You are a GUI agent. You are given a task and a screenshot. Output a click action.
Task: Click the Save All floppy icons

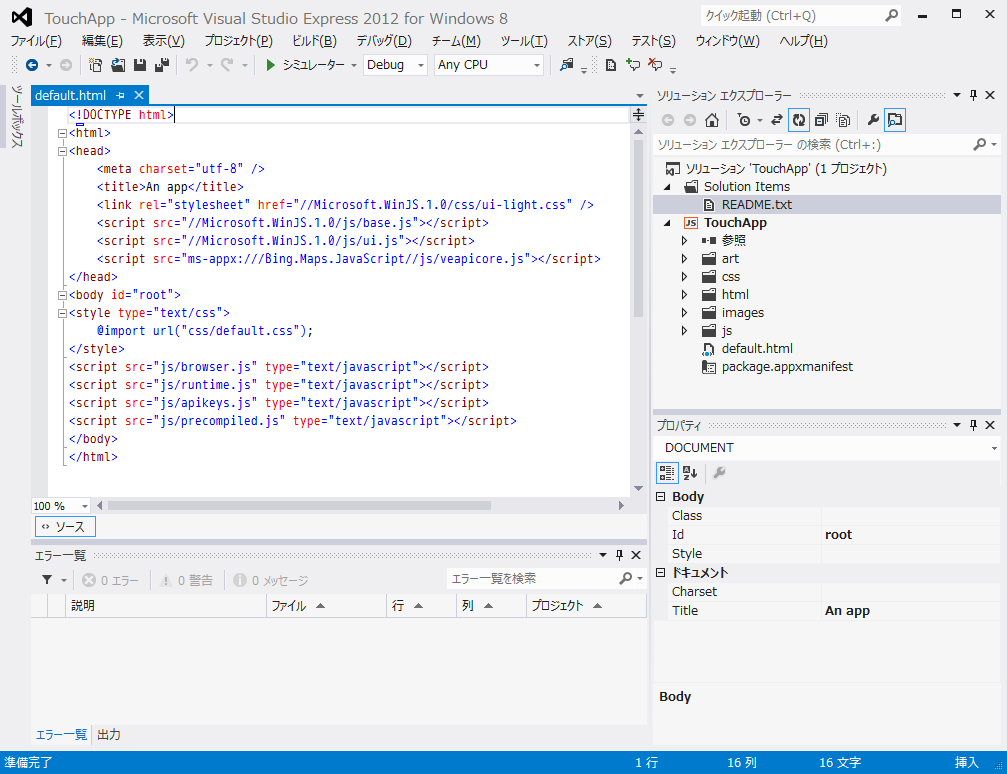(x=162, y=65)
